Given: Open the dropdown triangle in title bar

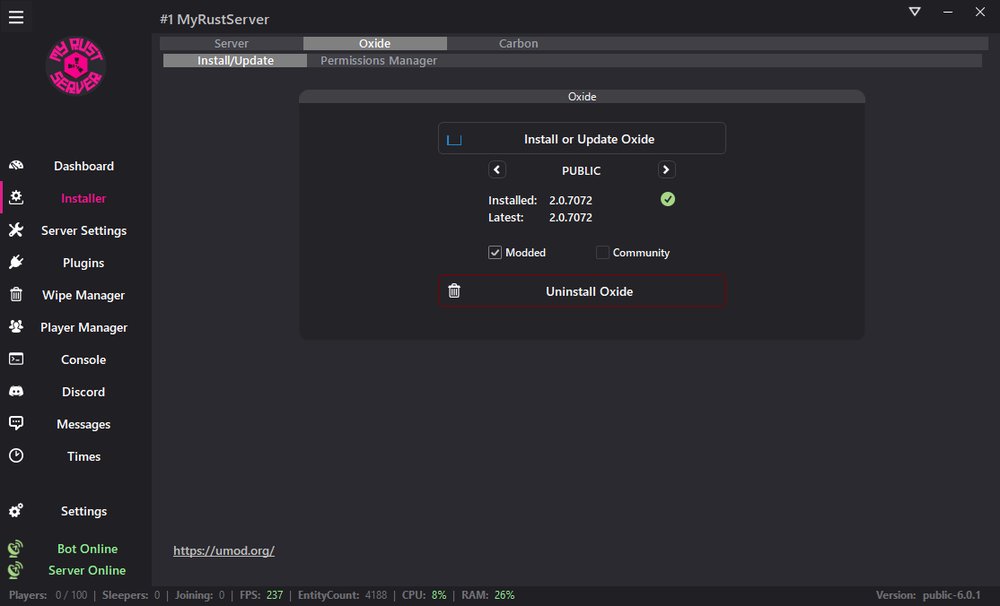Looking at the screenshot, I should (x=915, y=11).
